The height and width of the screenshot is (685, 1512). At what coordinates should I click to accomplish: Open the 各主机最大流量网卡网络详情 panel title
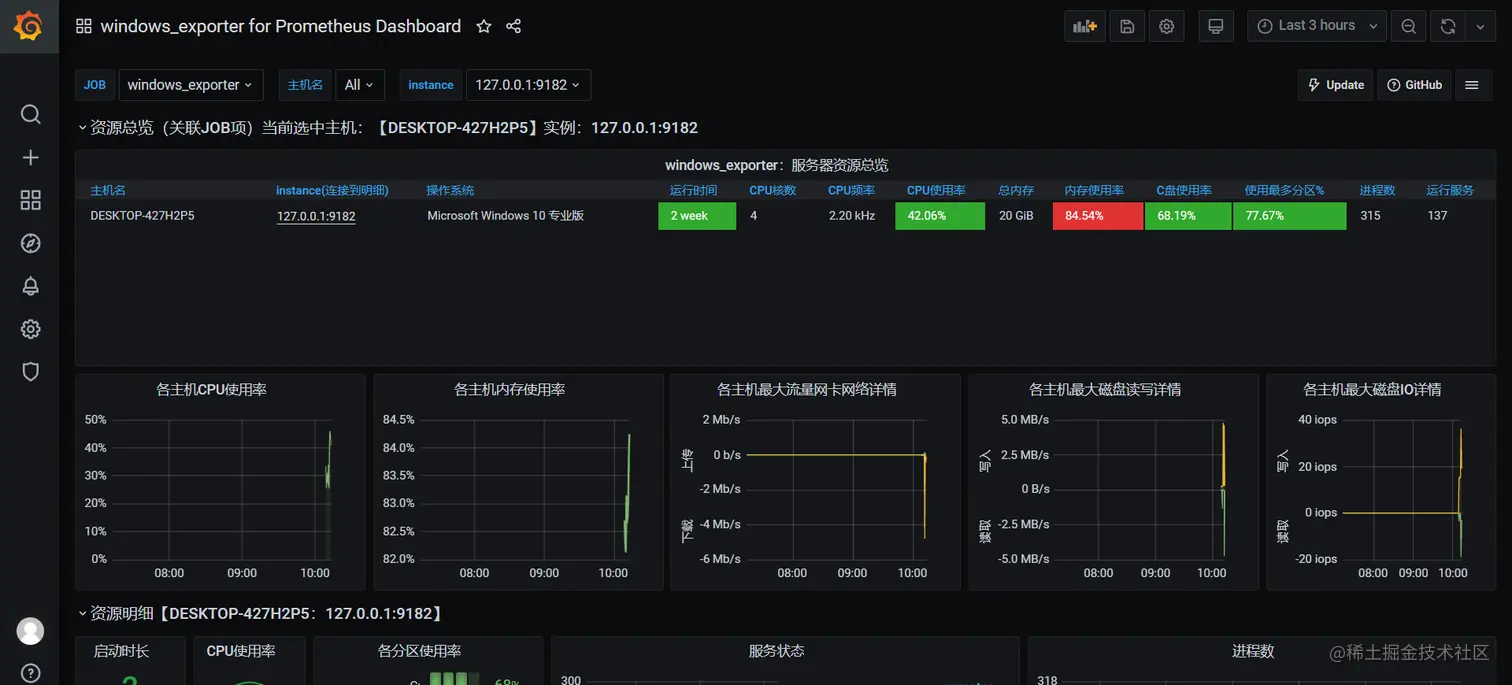coord(807,389)
